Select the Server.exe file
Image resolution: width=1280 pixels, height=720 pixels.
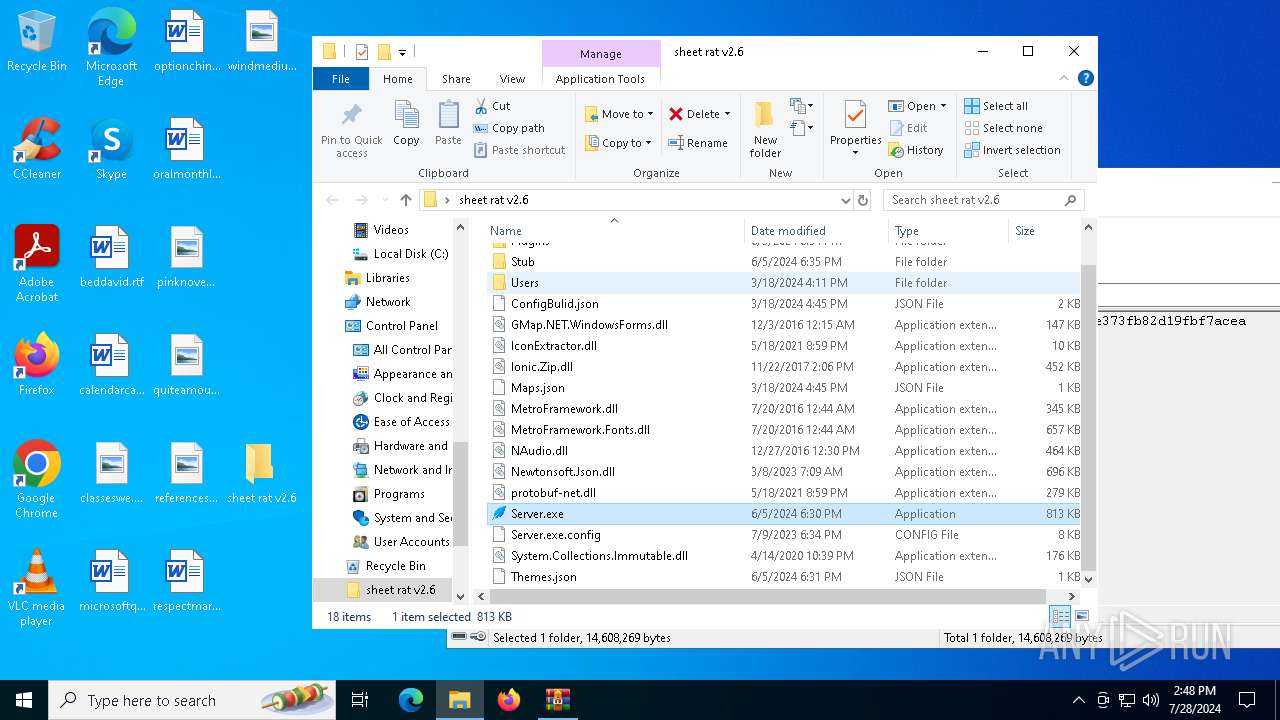pos(783,514)
